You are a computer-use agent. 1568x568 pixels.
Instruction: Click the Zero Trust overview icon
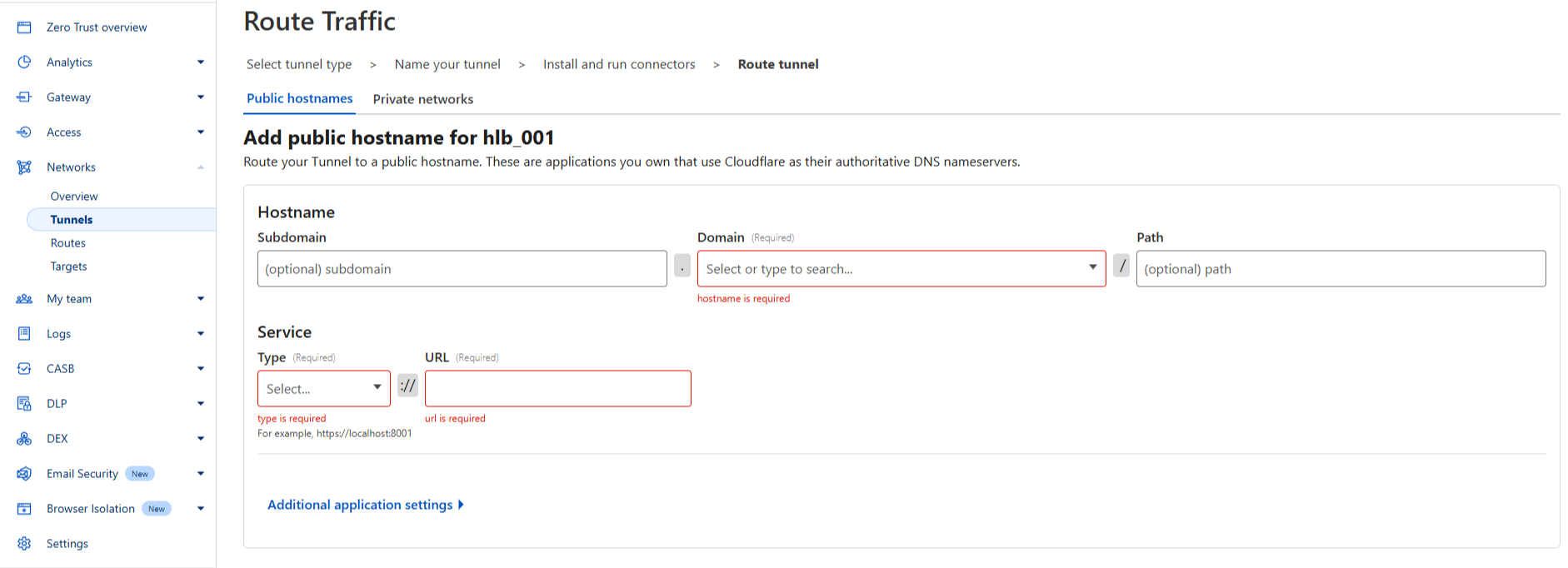click(x=24, y=27)
